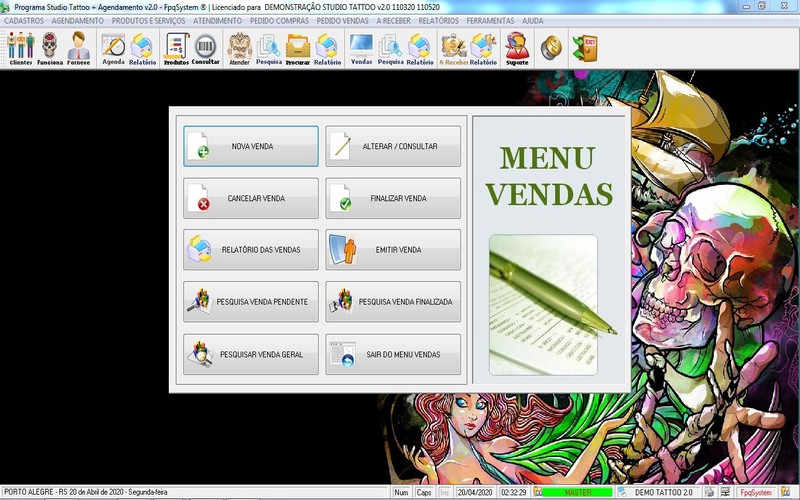The height and width of the screenshot is (500, 800).
Task: Open the Suporte headset icon
Action: pyautogui.click(x=517, y=48)
